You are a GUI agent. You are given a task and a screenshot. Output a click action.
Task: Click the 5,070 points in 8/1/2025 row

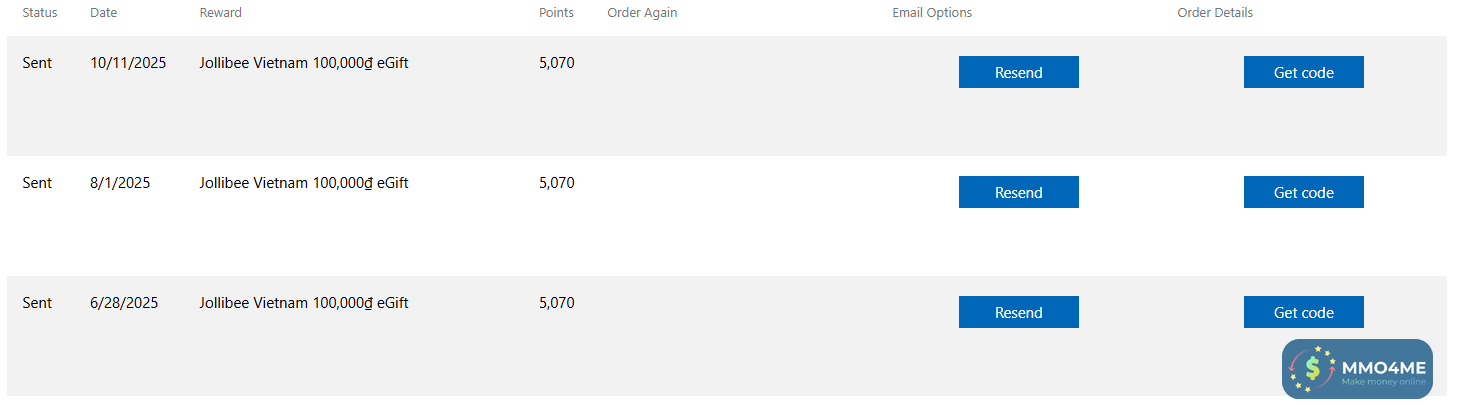pos(556,183)
